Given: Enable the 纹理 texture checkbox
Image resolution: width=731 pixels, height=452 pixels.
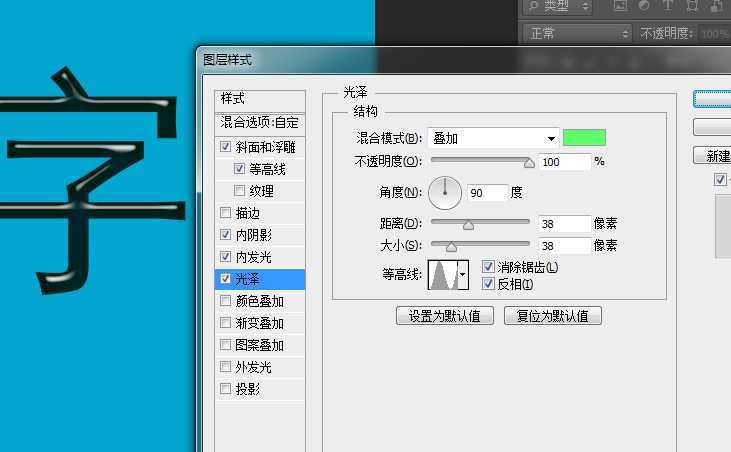Looking at the screenshot, I should pyautogui.click(x=240, y=191).
